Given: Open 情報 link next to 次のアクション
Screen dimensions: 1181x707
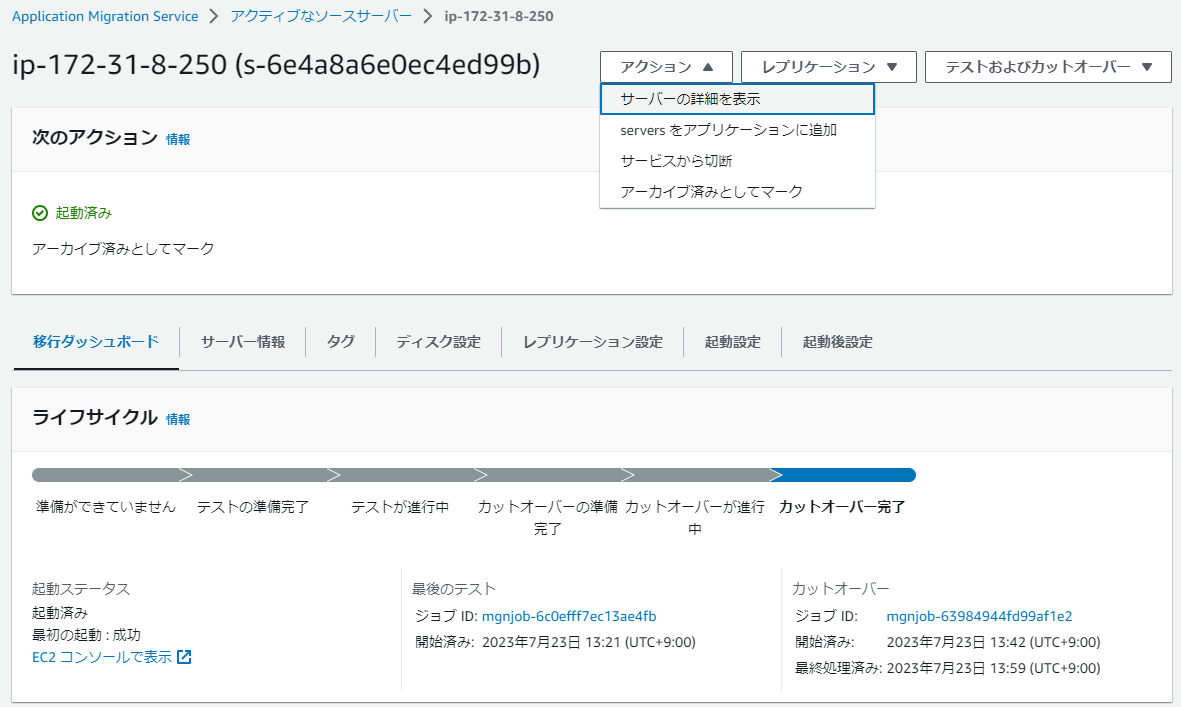Looking at the screenshot, I should 178,139.
